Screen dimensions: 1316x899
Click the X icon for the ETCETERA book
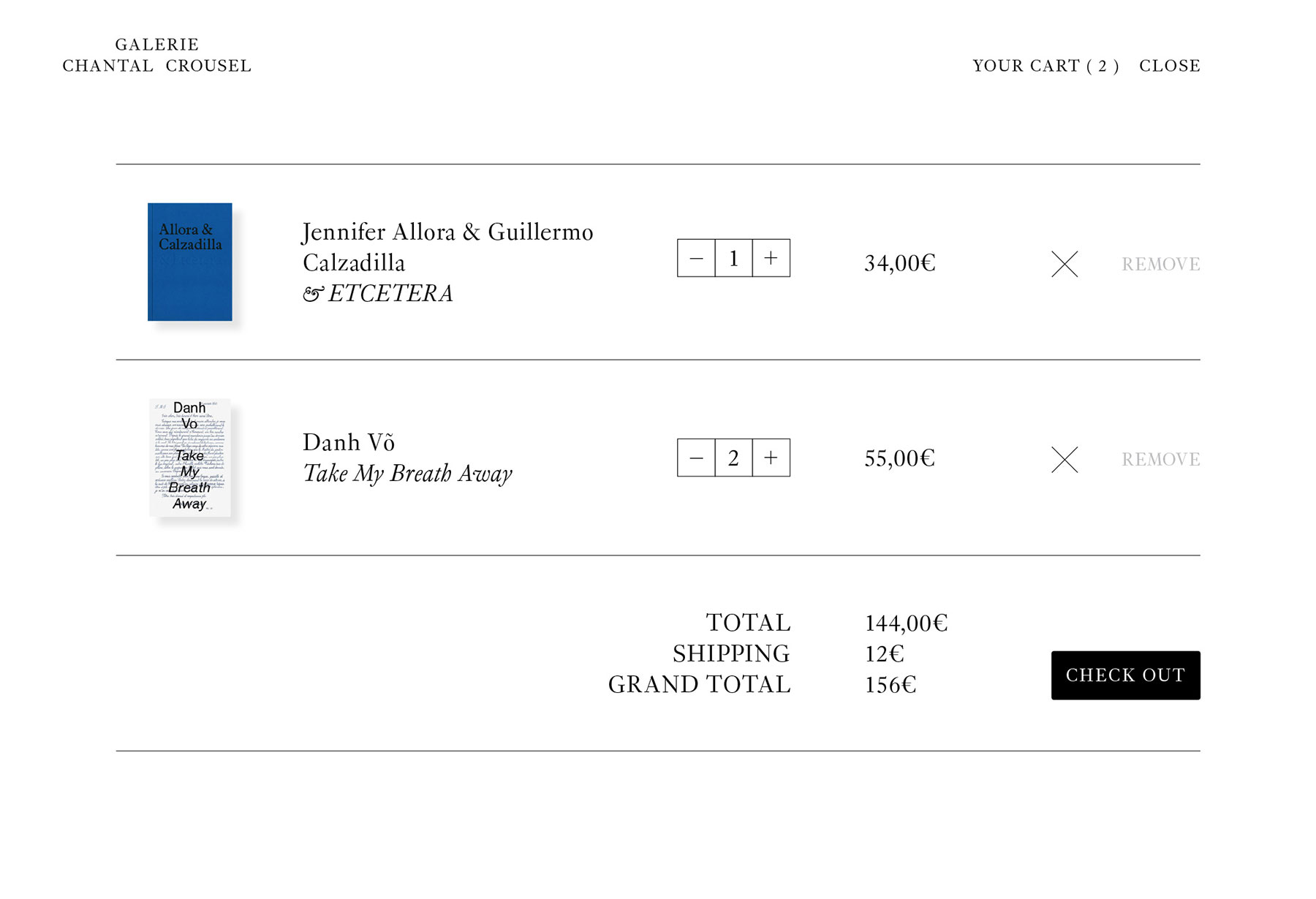(1064, 264)
